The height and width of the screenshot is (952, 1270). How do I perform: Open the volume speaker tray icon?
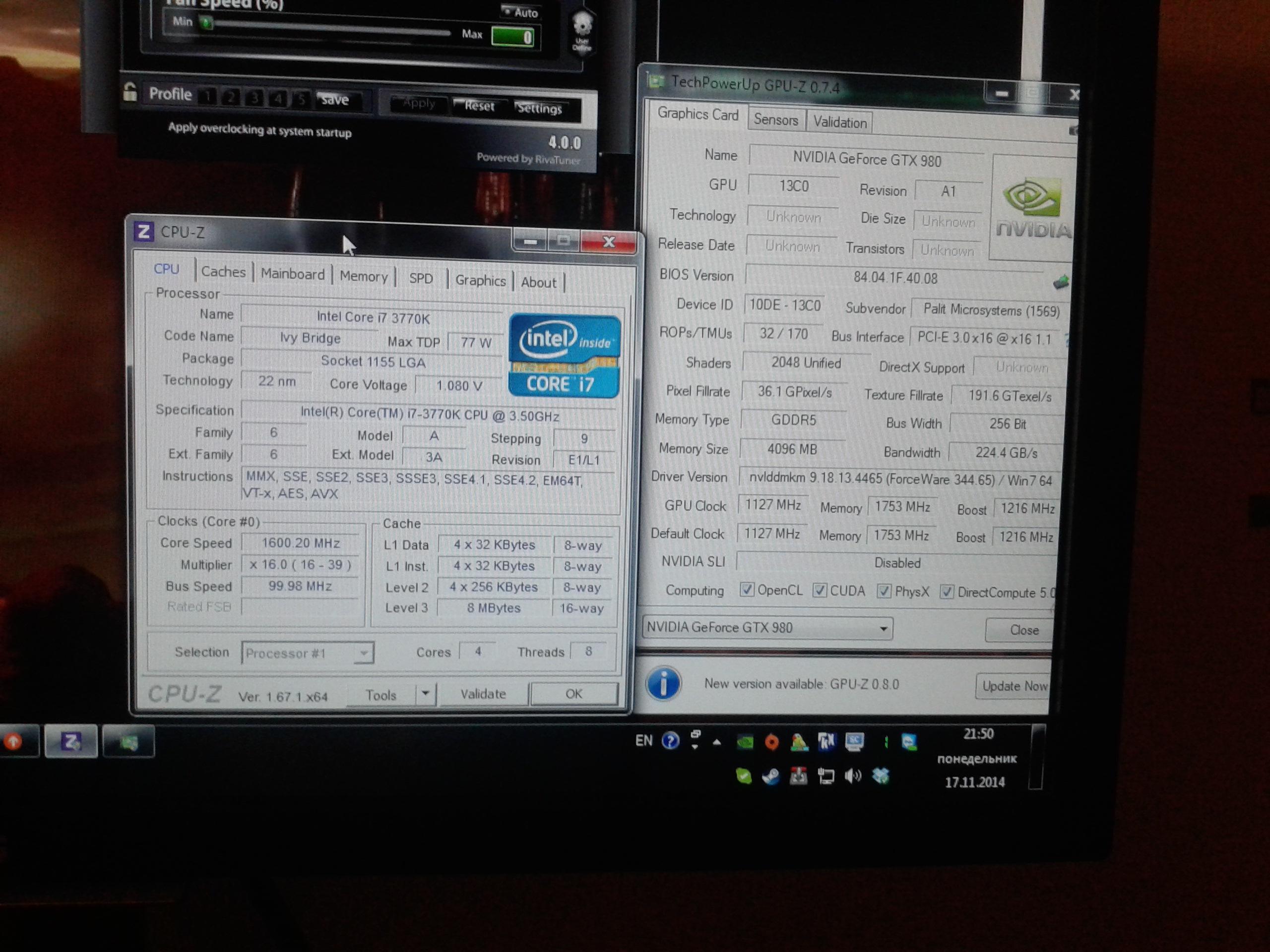coord(853,776)
